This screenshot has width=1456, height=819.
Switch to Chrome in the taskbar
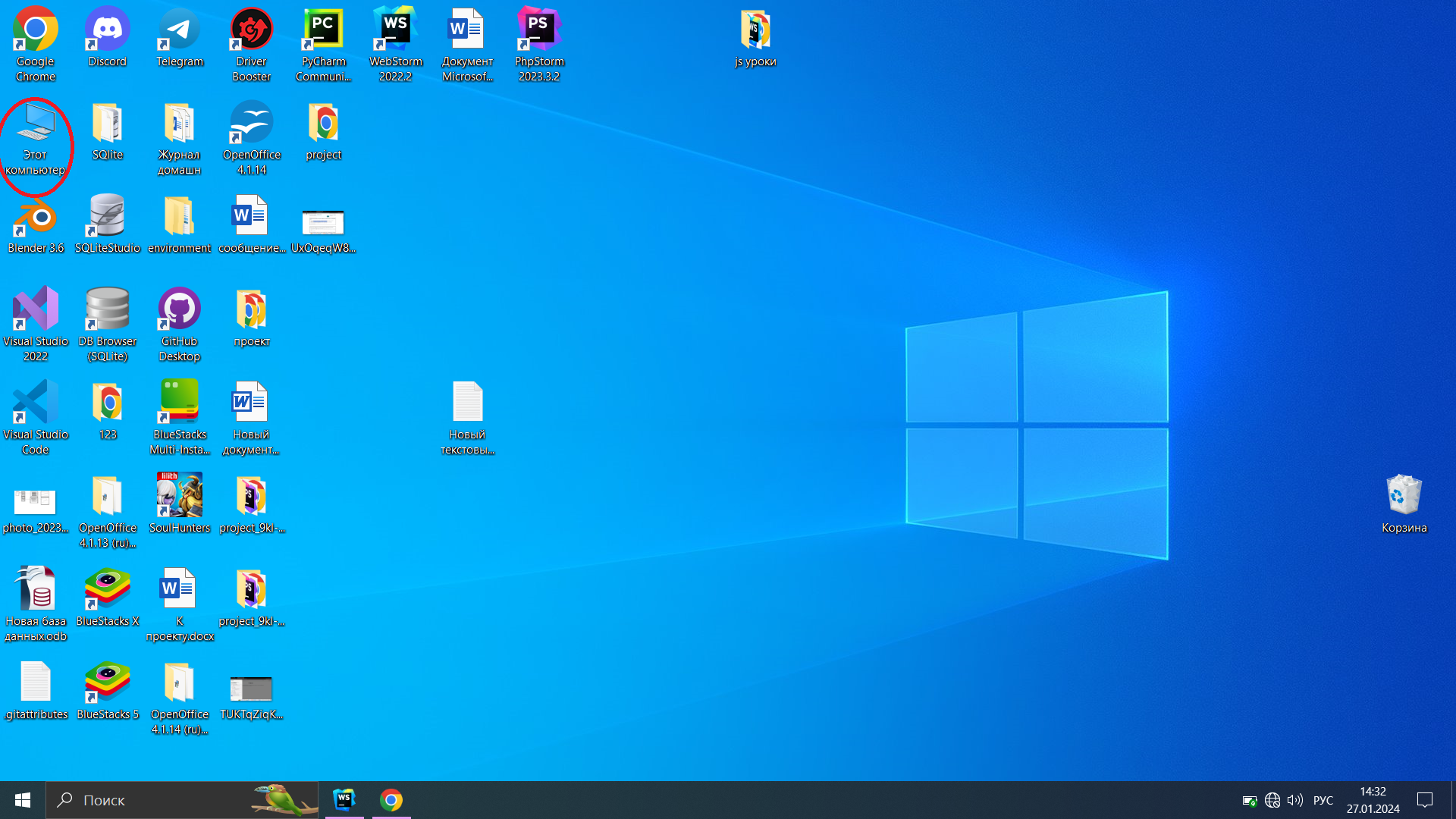tap(391, 800)
